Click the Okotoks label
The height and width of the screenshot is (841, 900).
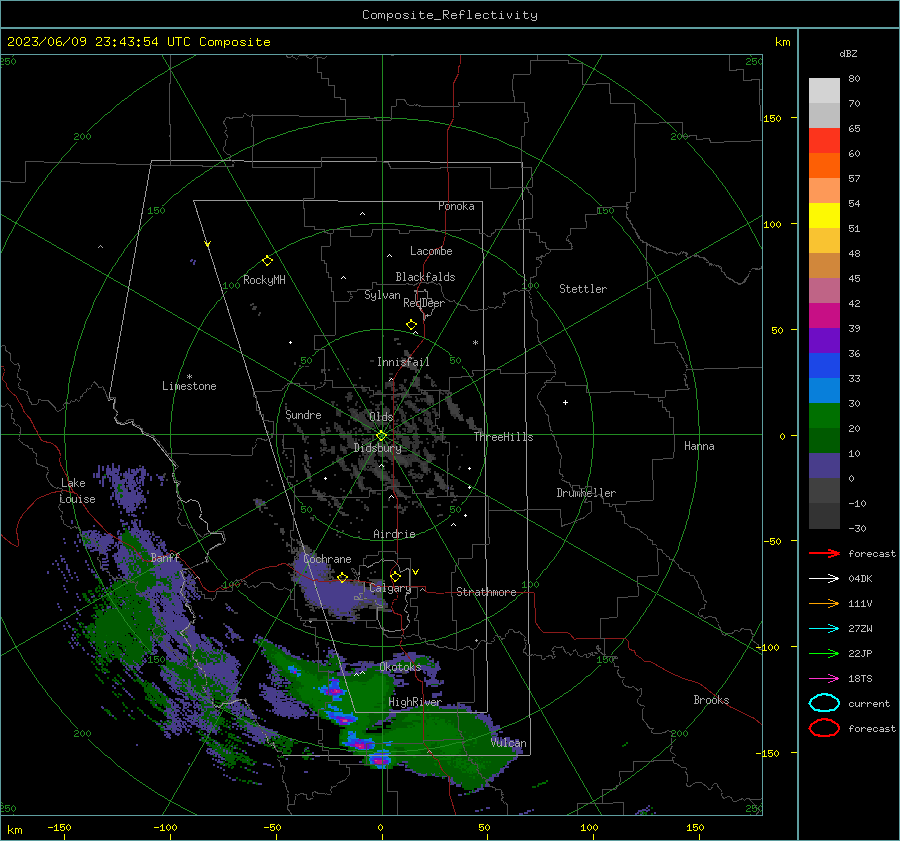(401, 667)
